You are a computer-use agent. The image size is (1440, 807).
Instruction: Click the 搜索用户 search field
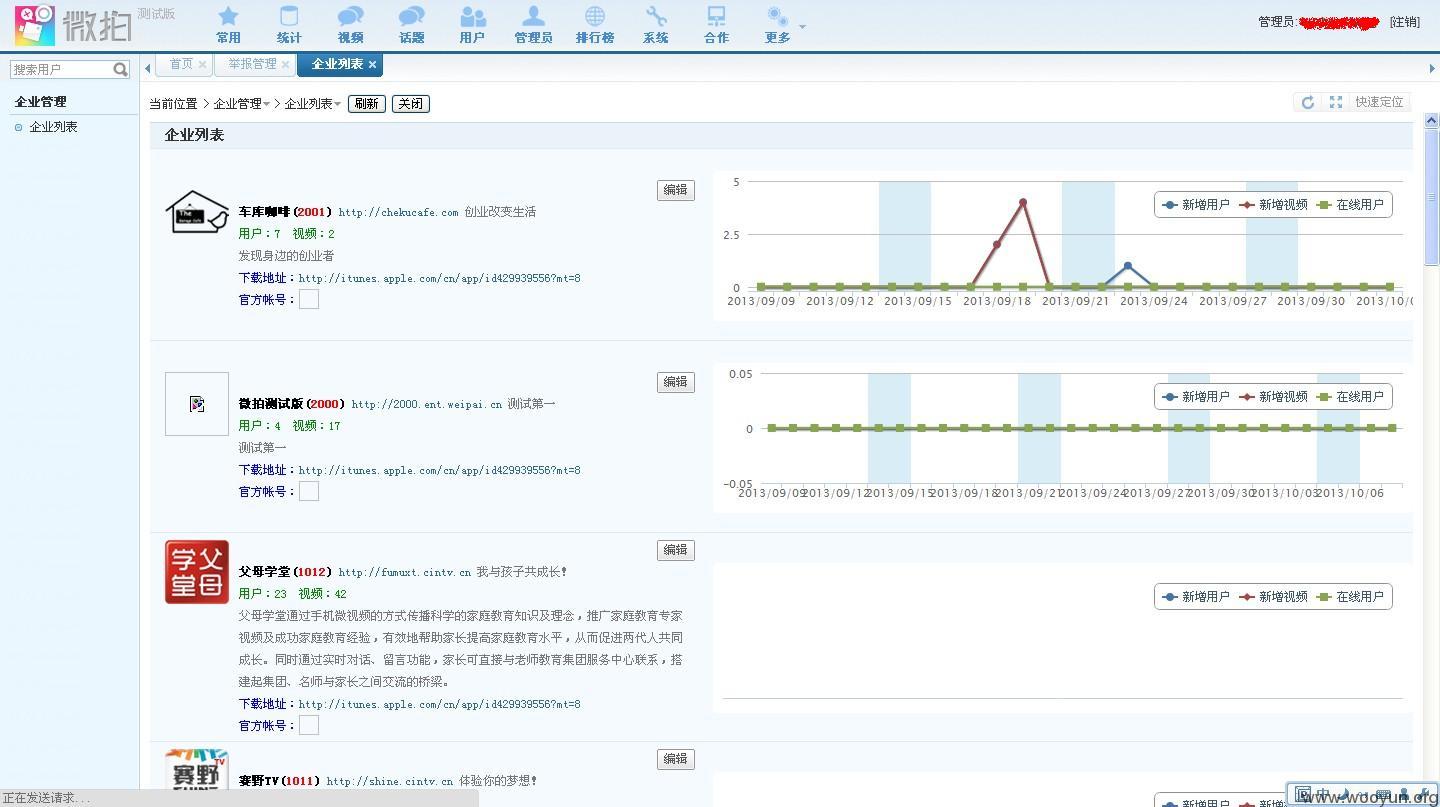pyautogui.click(x=62, y=69)
